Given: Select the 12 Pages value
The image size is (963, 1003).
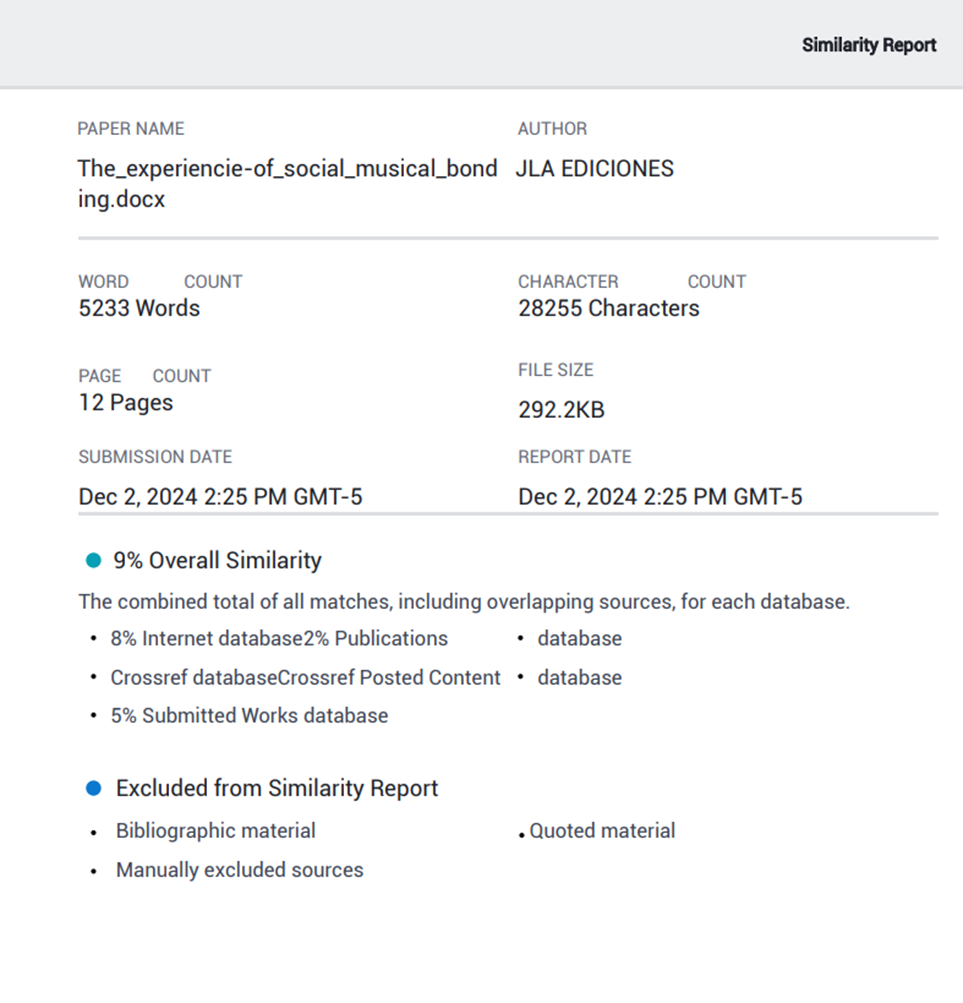Looking at the screenshot, I should click(126, 403).
